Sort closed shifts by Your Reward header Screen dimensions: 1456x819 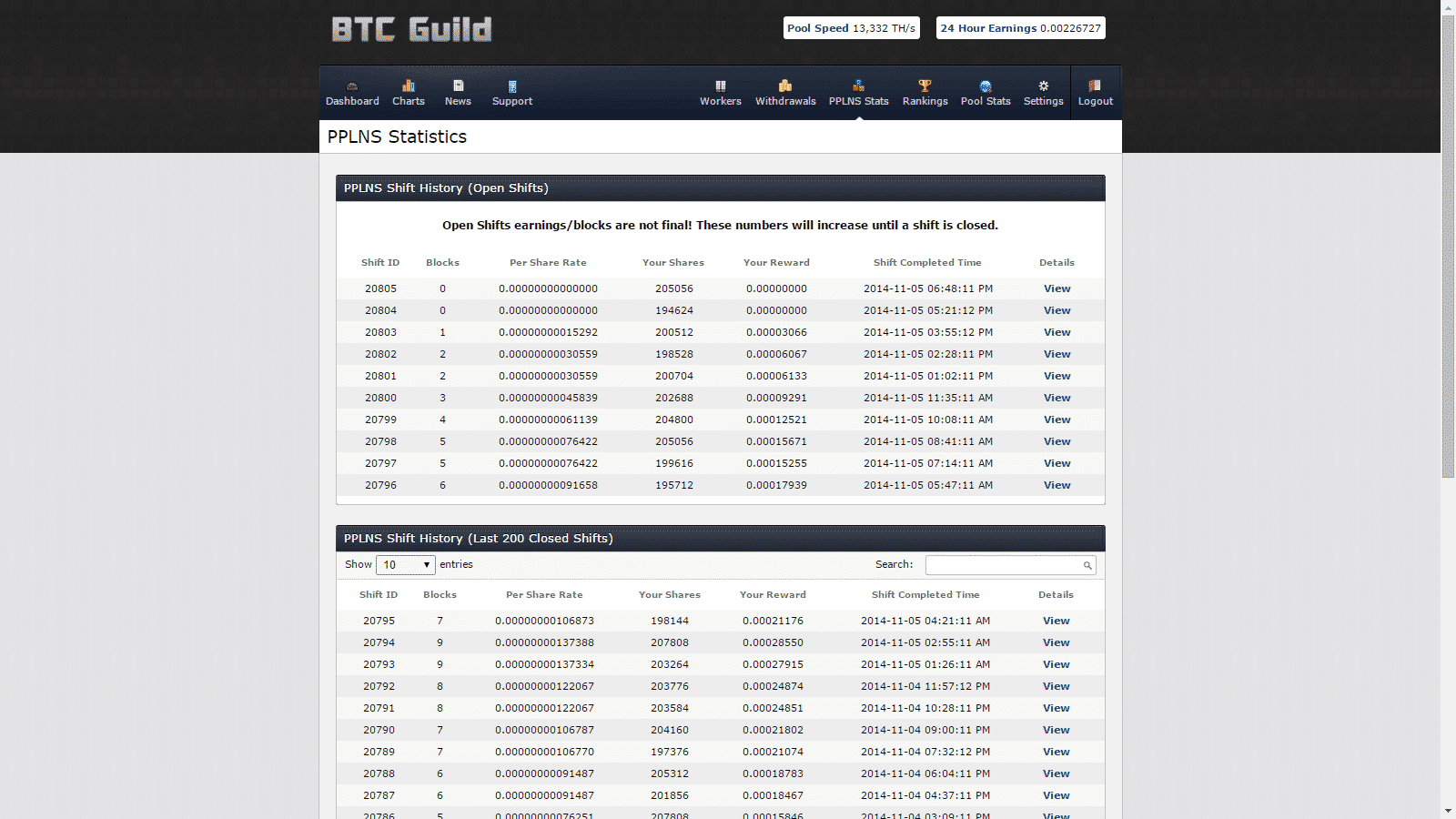tap(773, 594)
